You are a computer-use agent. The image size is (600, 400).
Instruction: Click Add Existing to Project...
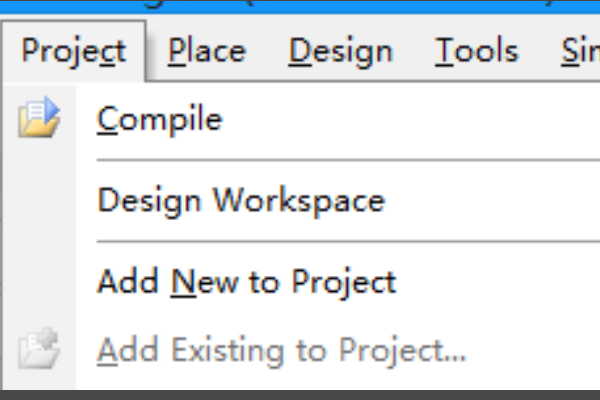click(x=281, y=350)
